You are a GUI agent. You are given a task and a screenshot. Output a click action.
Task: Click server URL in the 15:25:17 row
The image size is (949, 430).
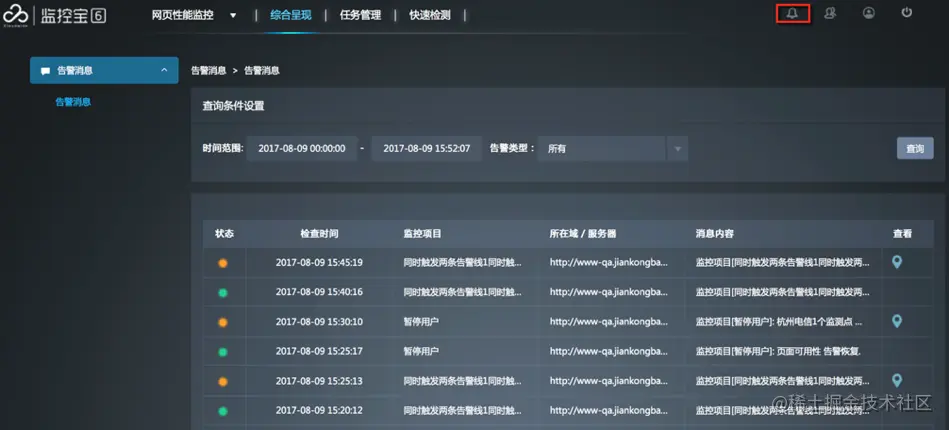(609, 351)
